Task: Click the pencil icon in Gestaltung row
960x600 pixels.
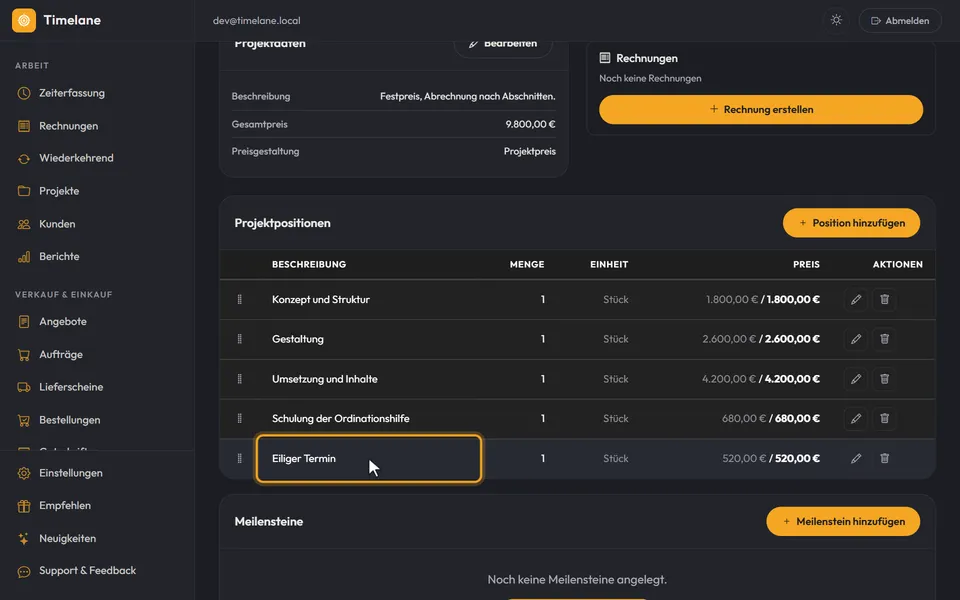Action: [856, 339]
